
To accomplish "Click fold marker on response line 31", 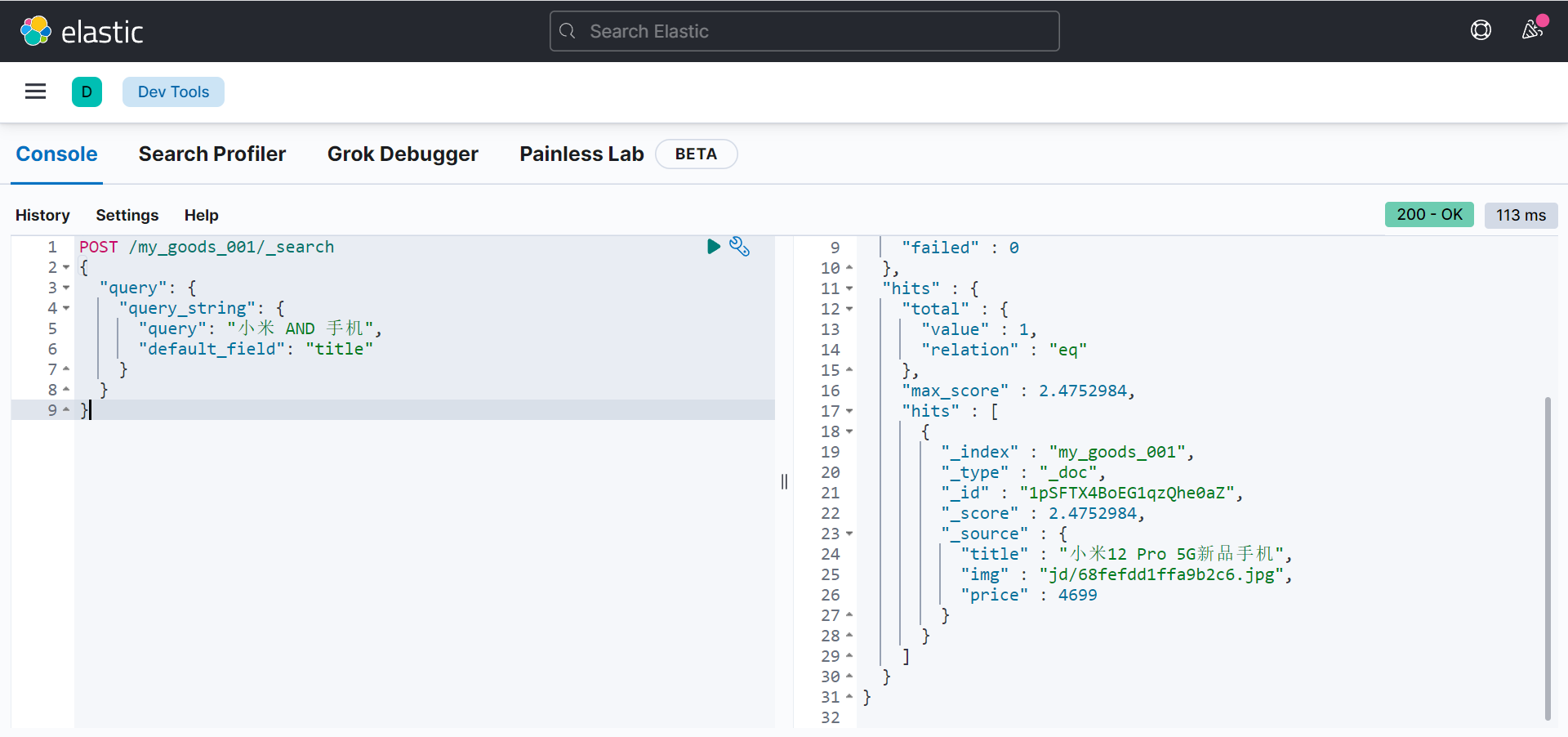I will (x=849, y=697).
